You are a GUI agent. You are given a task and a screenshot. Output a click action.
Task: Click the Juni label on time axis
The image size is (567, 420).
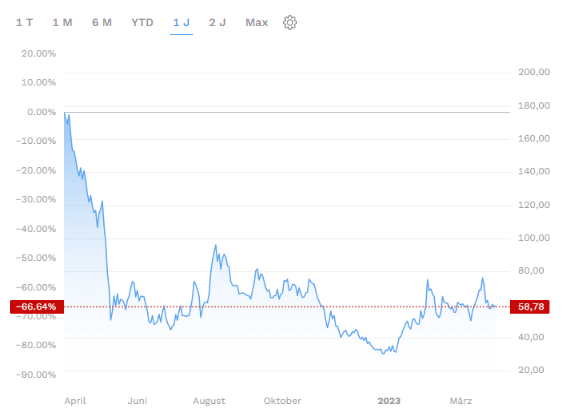137,401
